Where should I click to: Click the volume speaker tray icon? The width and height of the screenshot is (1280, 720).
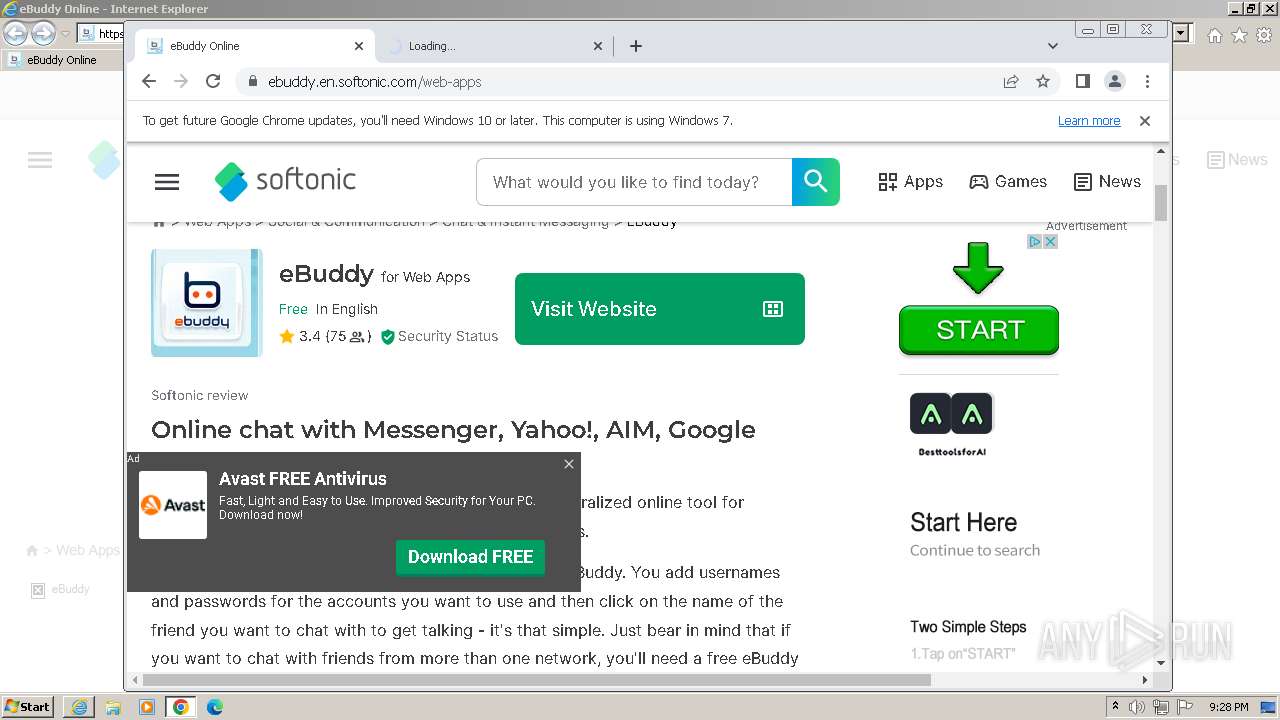(x=1137, y=707)
